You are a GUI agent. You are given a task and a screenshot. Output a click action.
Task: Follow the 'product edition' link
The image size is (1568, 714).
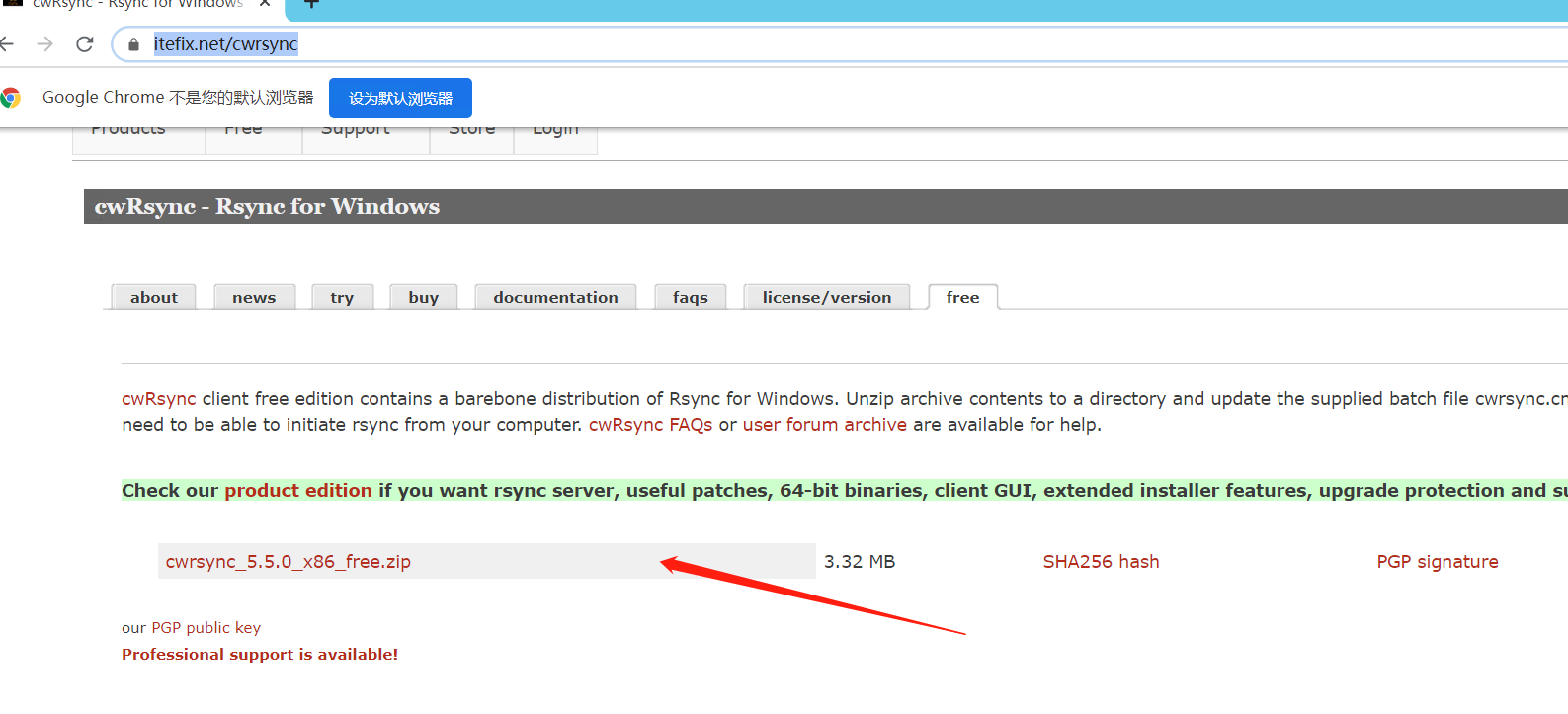pyautogui.click(x=298, y=490)
